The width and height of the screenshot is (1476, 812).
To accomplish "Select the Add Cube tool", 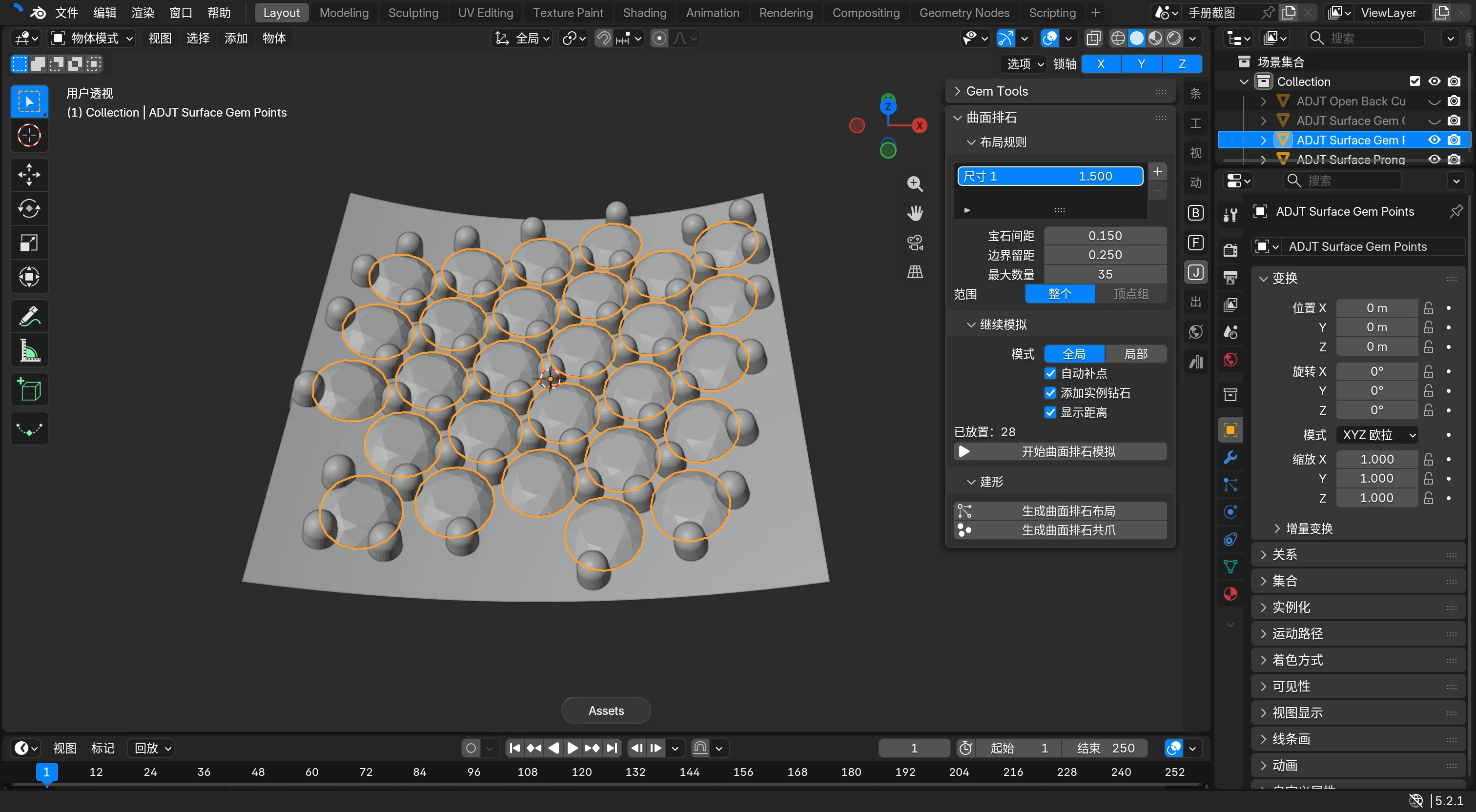I will [x=29, y=390].
